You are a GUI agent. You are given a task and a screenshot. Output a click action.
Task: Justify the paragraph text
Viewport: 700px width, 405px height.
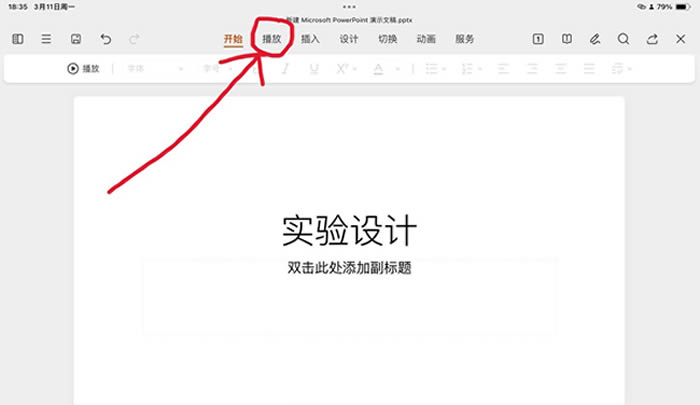coord(589,69)
